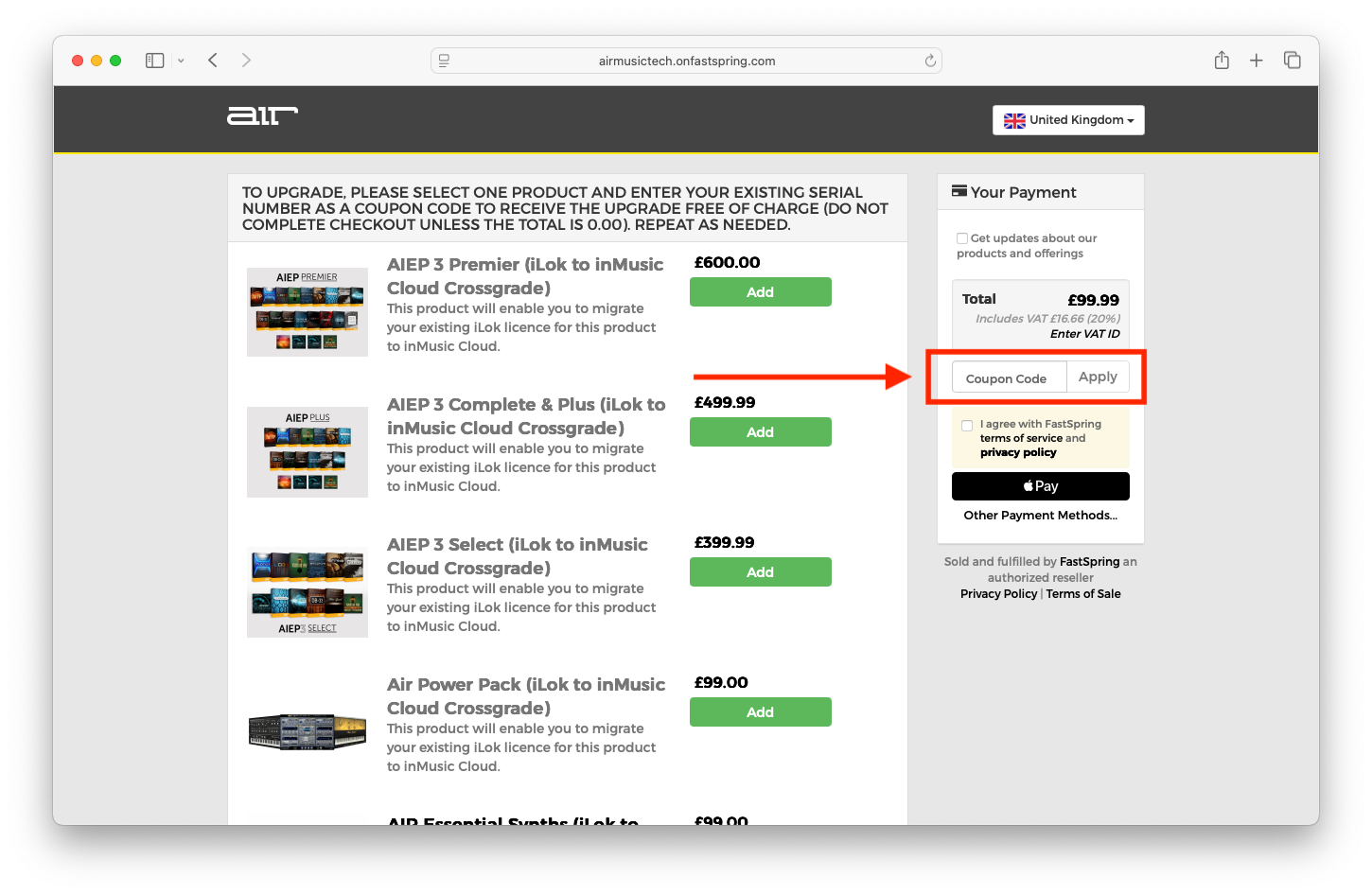Click the £600.00 price

(727, 263)
